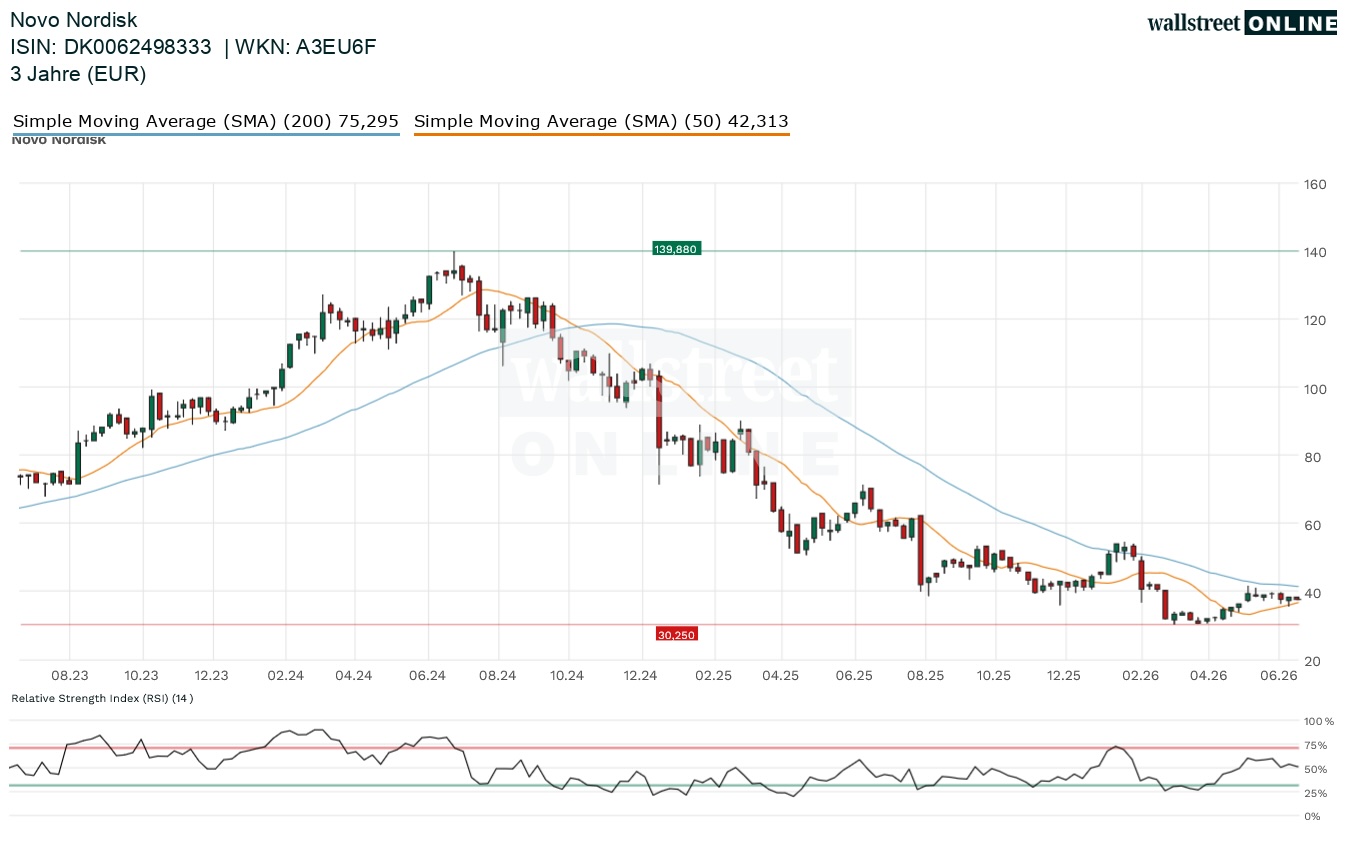Click the green 139,880 high price marker

(x=677, y=248)
